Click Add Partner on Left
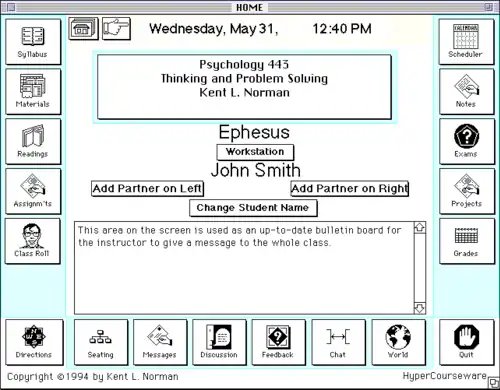This screenshot has height=390, width=500. coord(147,189)
